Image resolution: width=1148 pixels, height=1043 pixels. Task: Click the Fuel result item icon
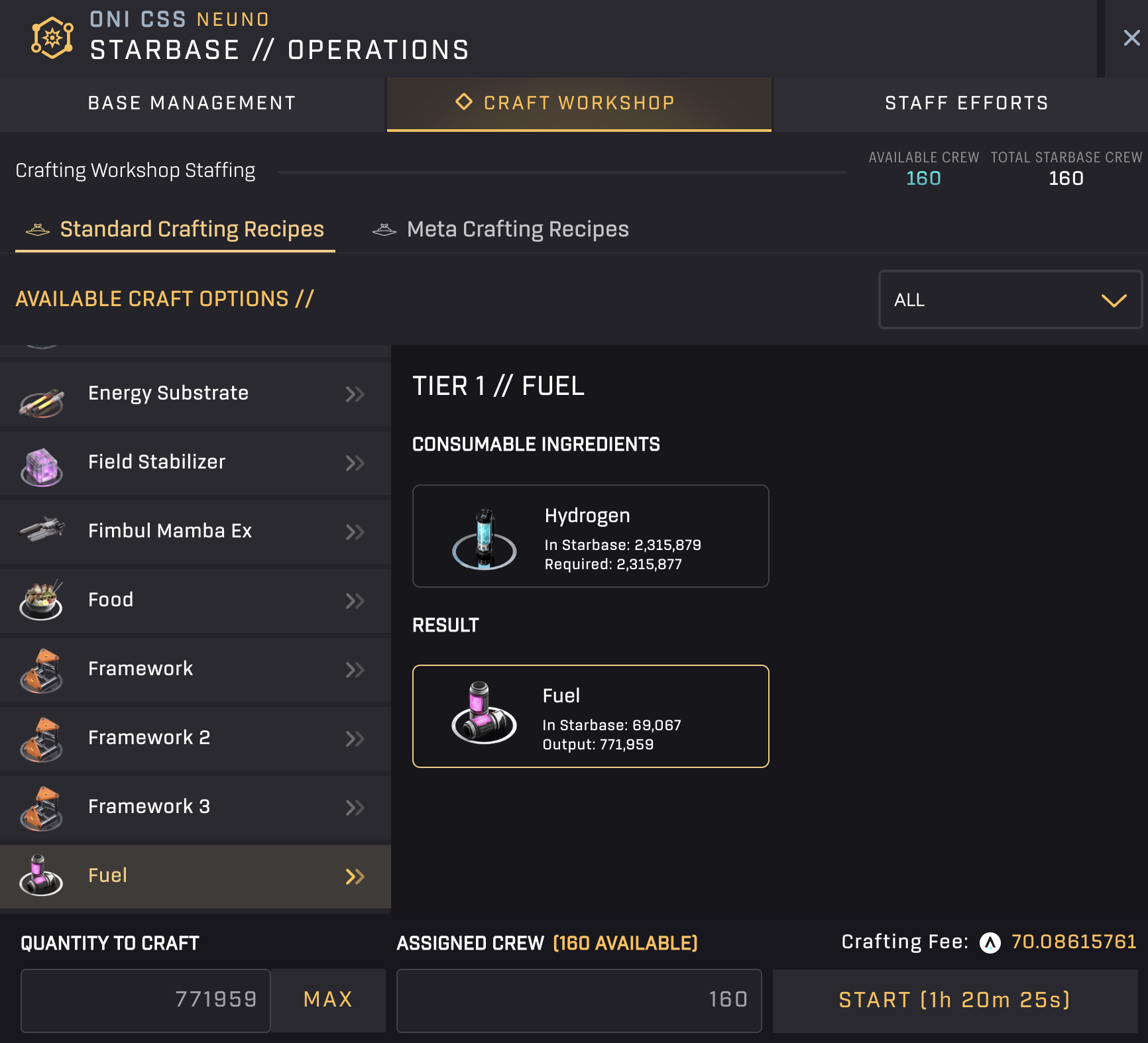[x=484, y=713]
